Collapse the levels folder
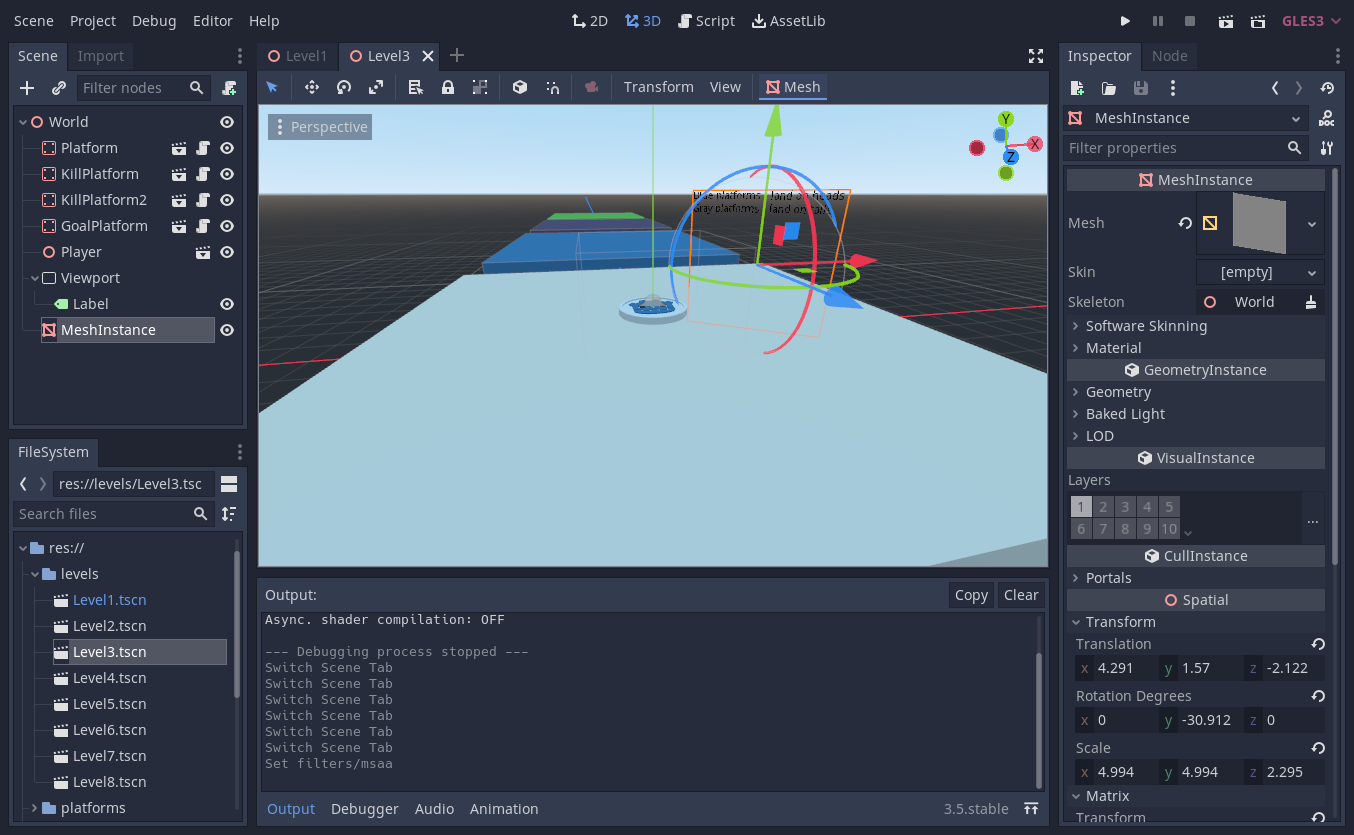 [x=34, y=574]
